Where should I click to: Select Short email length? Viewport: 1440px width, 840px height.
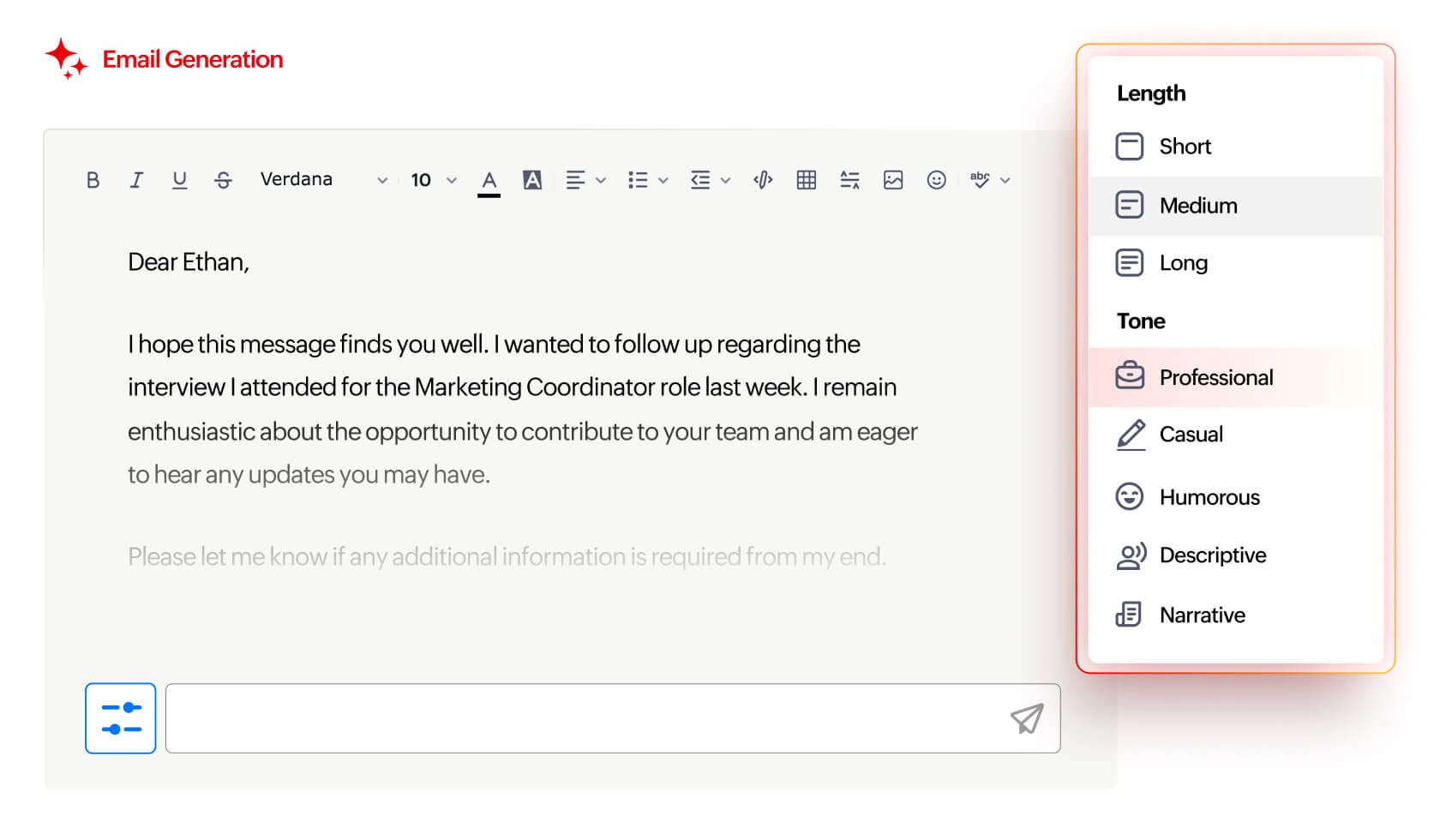[1185, 146]
